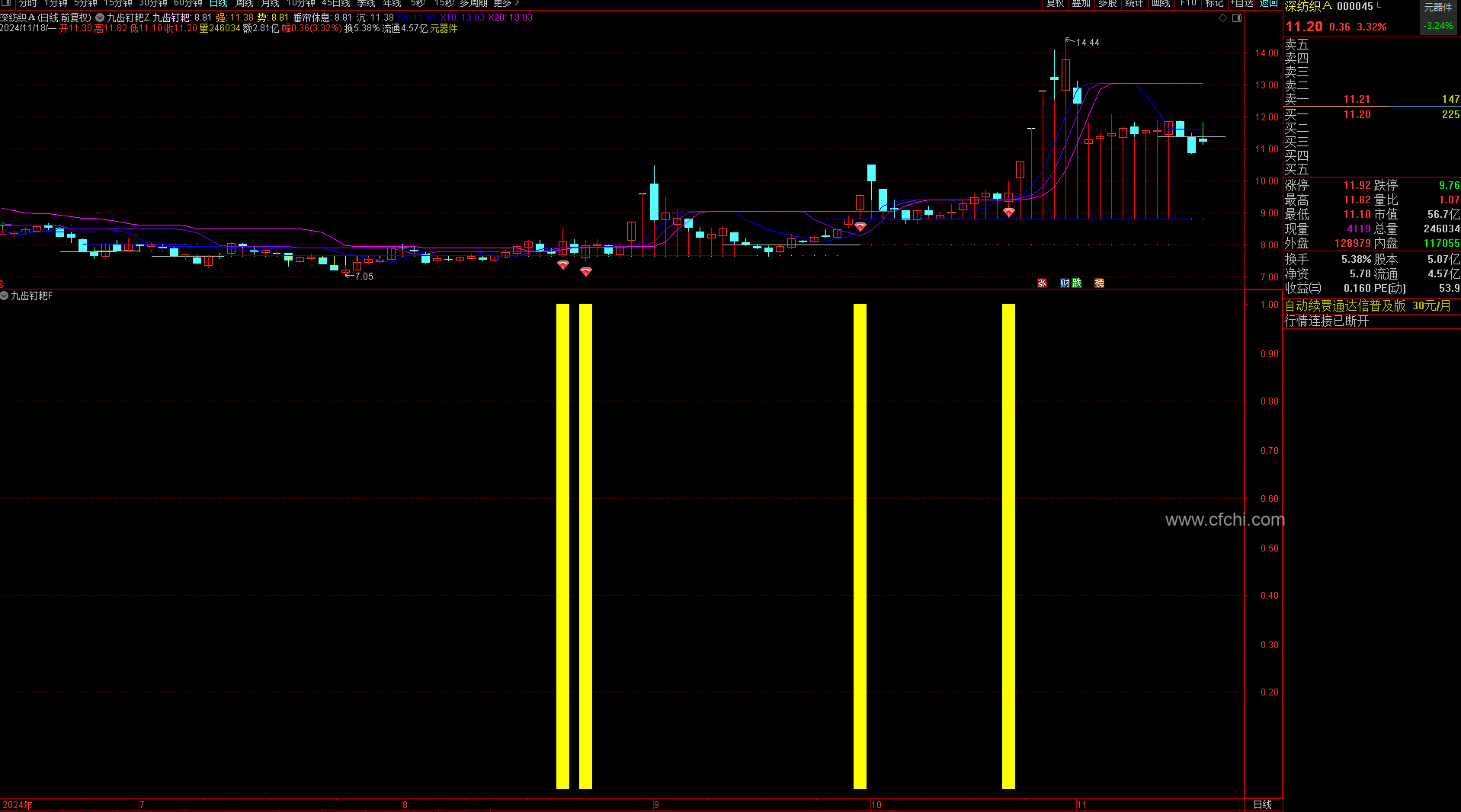
Task: Open the F10 company info
Action: pyautogui.click(x=1188, y=4)
